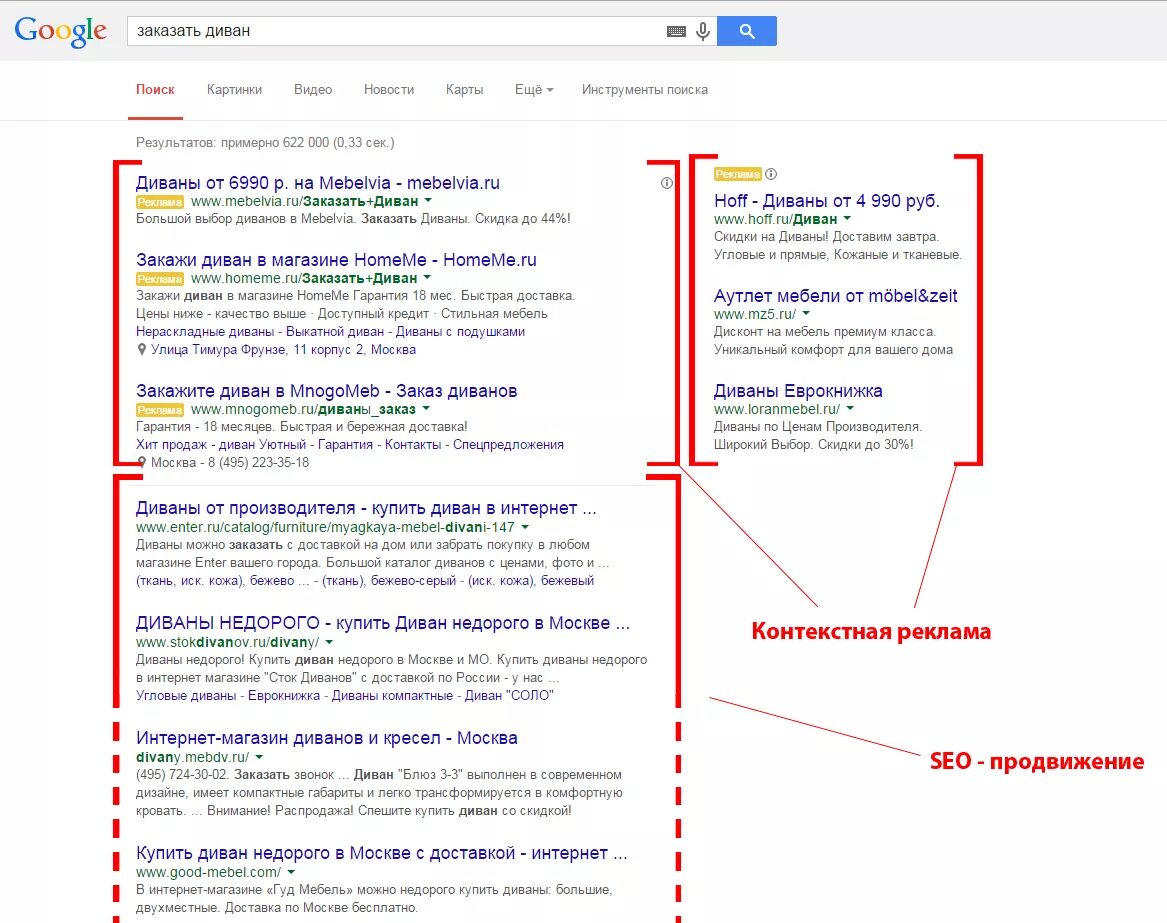Click location pin beside Москва phone number
The width and height of the screenshot is (1167, 923).
point(142,462)
